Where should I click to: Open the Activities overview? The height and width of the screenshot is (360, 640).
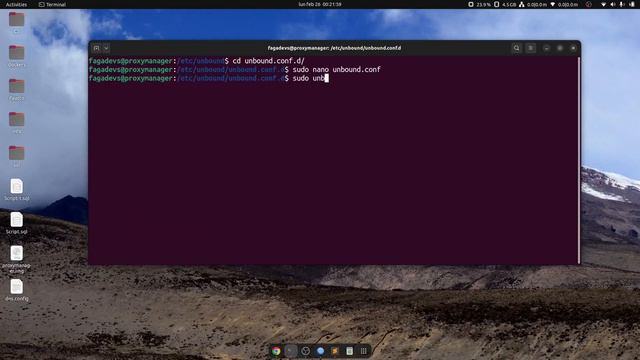click(16, 4)
